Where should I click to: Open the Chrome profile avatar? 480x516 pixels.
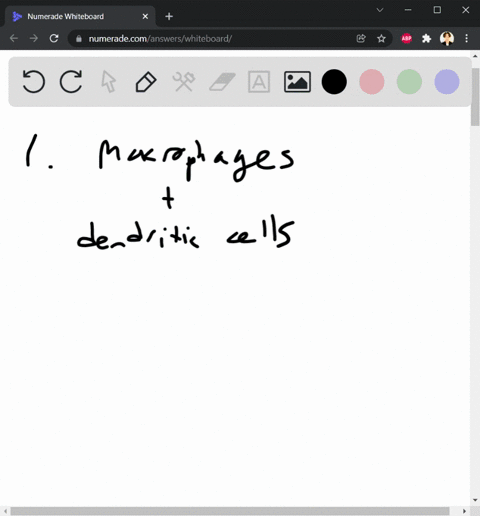tap(447, 39)
